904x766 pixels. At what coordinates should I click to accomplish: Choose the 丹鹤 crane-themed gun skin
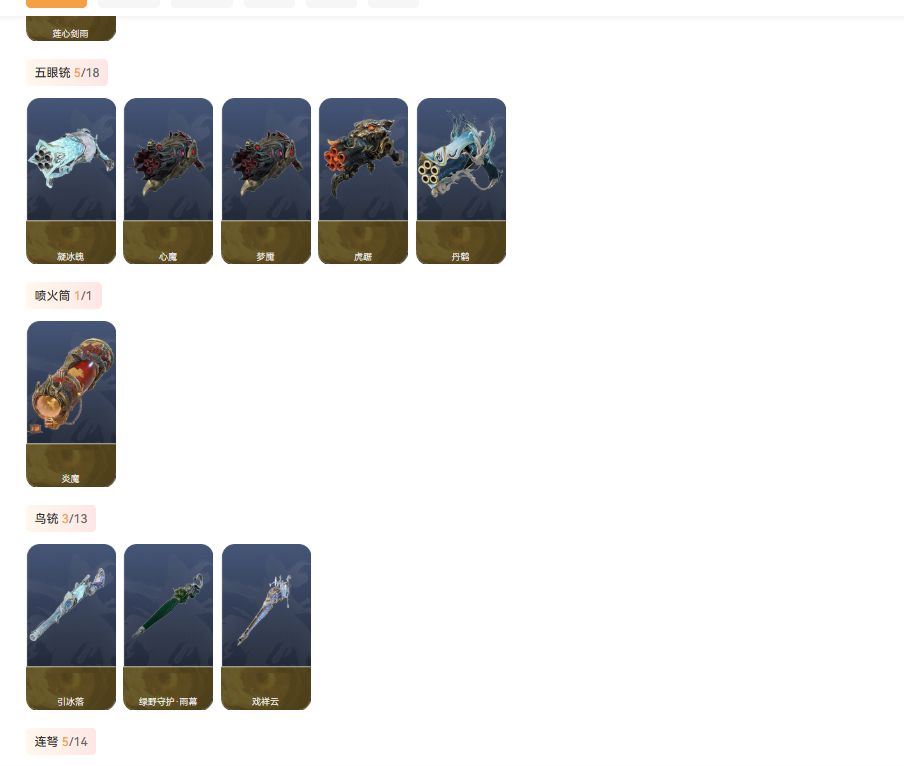click(461, 181)
